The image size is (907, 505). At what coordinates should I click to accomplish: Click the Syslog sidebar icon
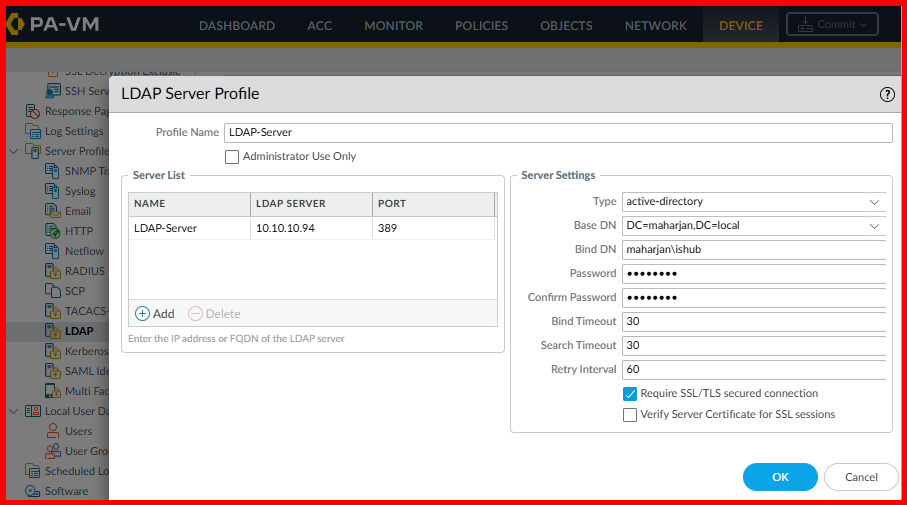tap(56, 191)
